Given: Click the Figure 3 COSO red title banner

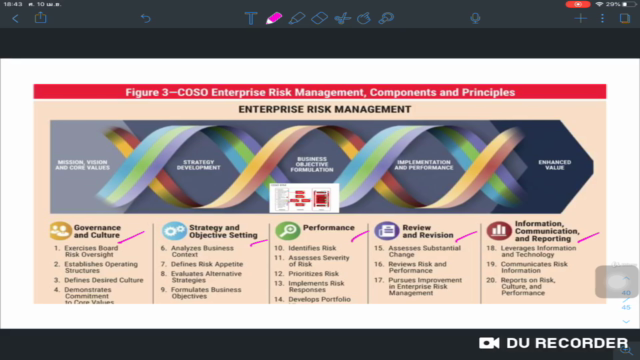Looking at the screenshot, I should coord(320,92).
